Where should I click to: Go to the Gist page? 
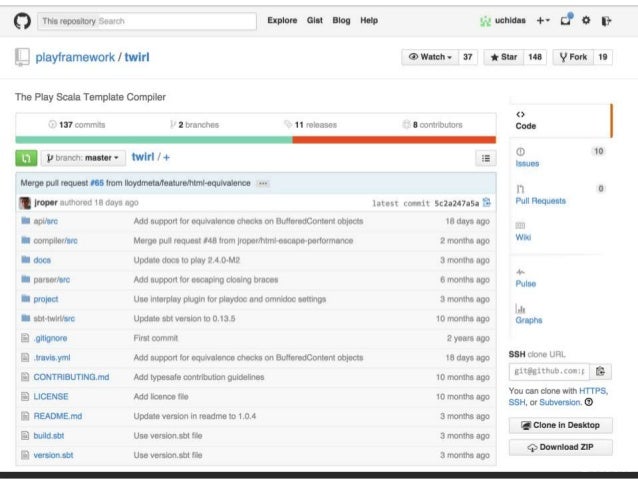pyautogui.click(x=315, y=20)
